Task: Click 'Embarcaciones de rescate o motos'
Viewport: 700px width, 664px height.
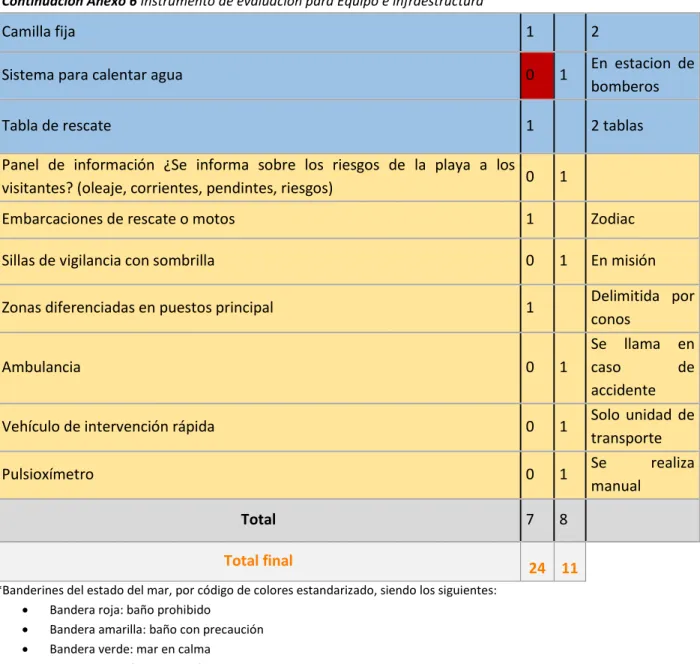Action: [x=118, y=219]
